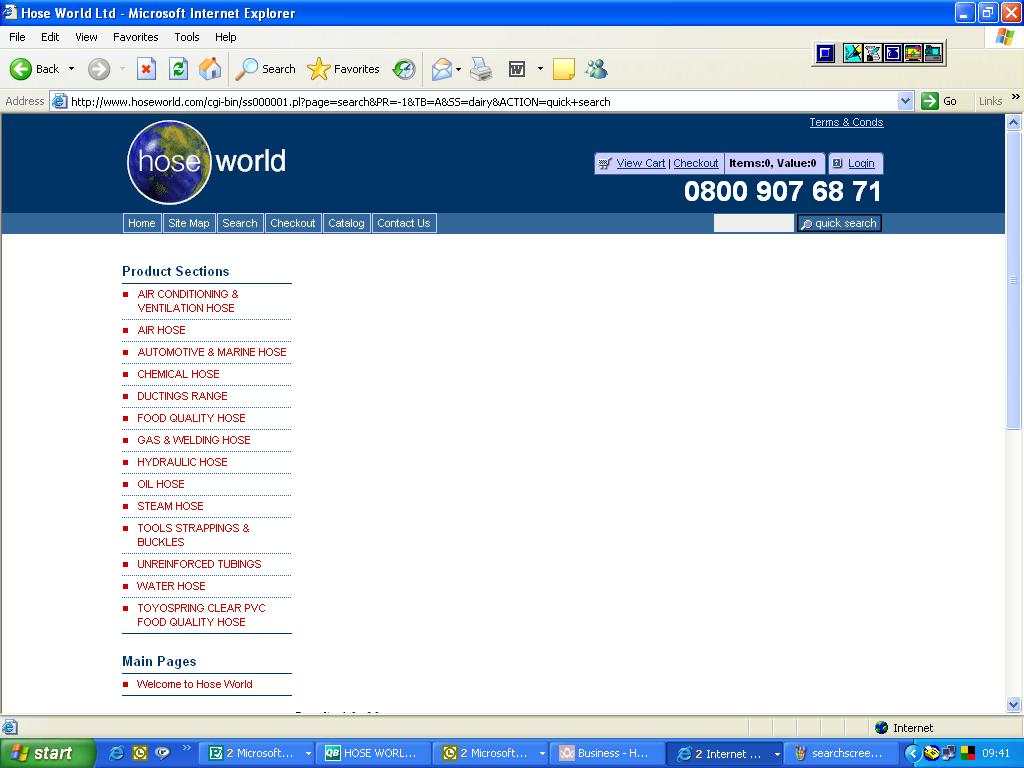The width and height of the screenshot is (1024, 768).
Task: Open the Tools menu
Action: tap(187, 37)
